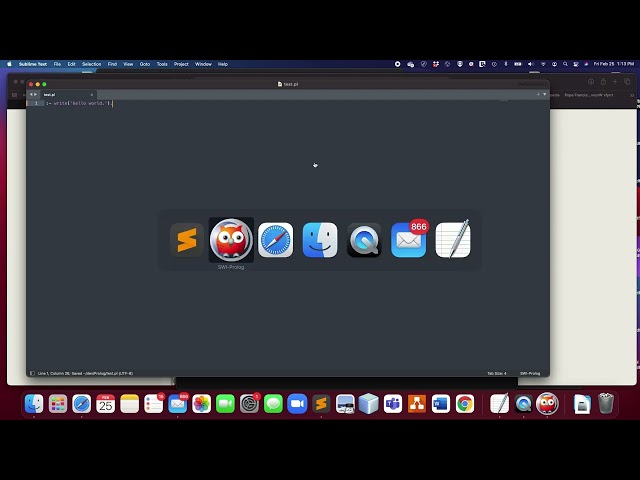The width and height of the screenshot is (640, 480).
Task: Open Messages from the Dock
Action: point(273,404)
